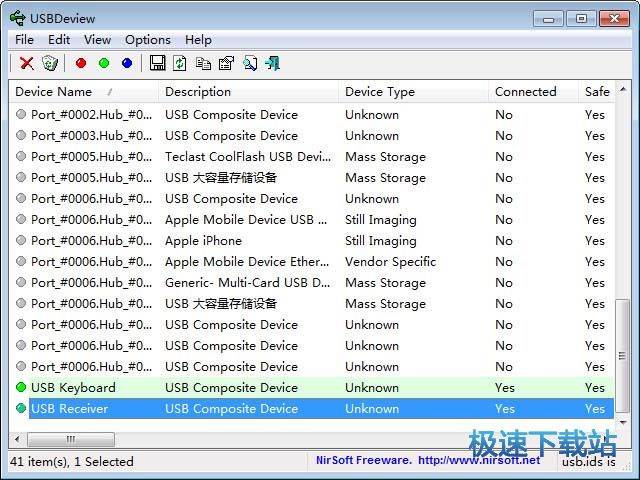Sort list by Connected column header
The image size is (640, 480).
[x=525, y=91]
